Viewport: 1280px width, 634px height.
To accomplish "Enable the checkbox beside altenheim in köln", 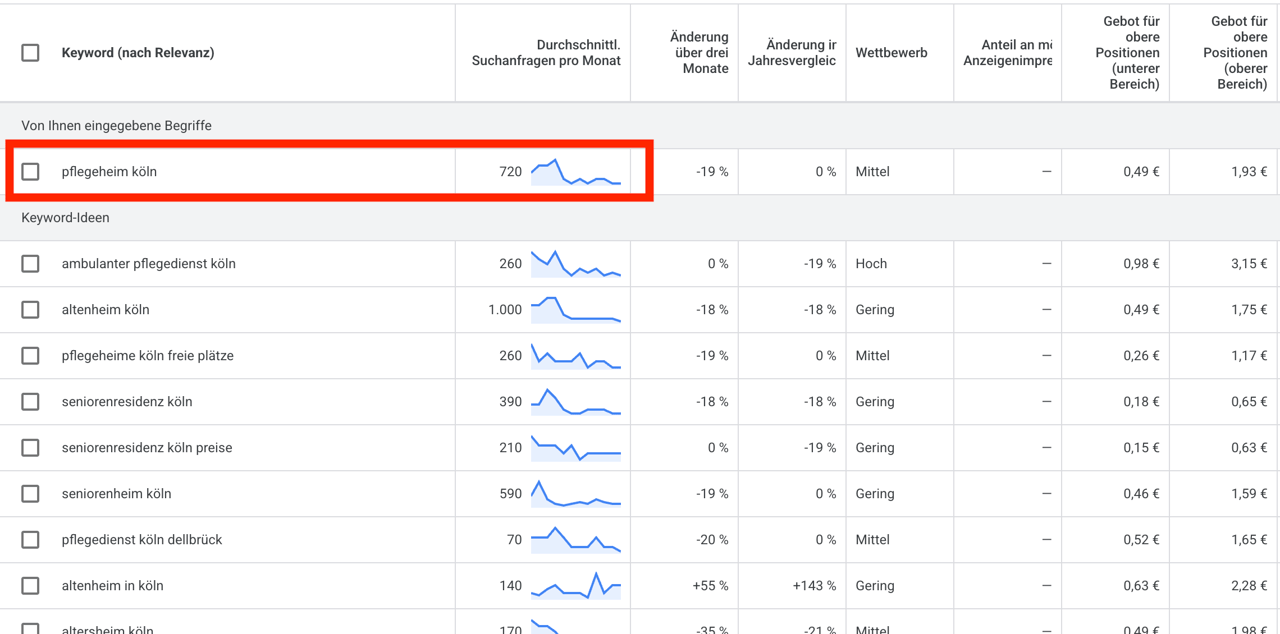I will point(31,586).
